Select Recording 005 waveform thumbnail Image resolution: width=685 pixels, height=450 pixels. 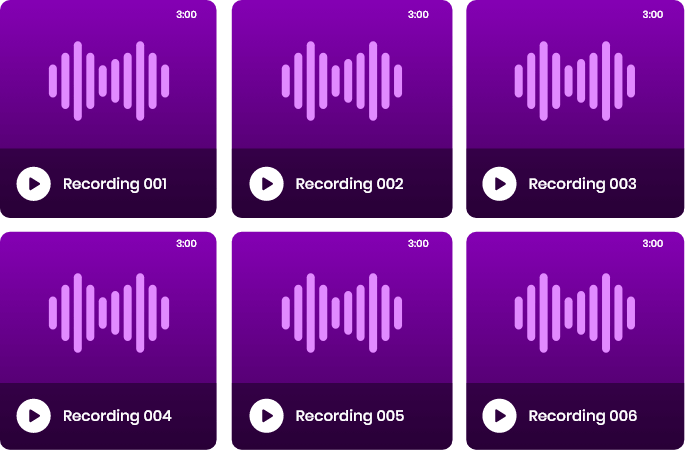(342, 313)
